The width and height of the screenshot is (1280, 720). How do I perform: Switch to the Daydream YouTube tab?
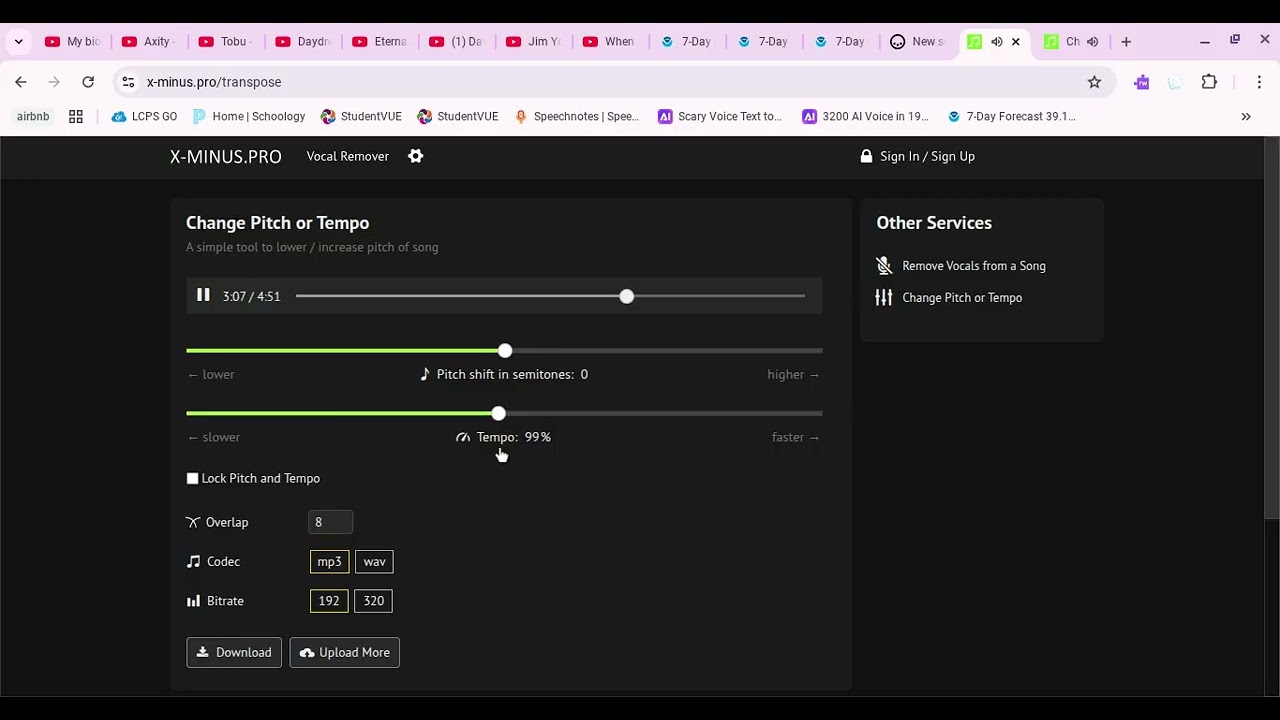[303, 41]
